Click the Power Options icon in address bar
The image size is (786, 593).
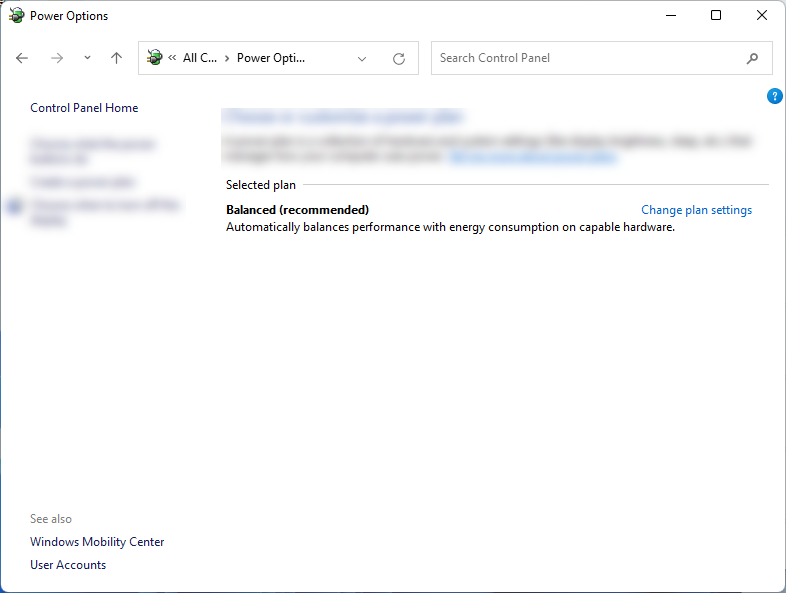(x=154, y=58)
